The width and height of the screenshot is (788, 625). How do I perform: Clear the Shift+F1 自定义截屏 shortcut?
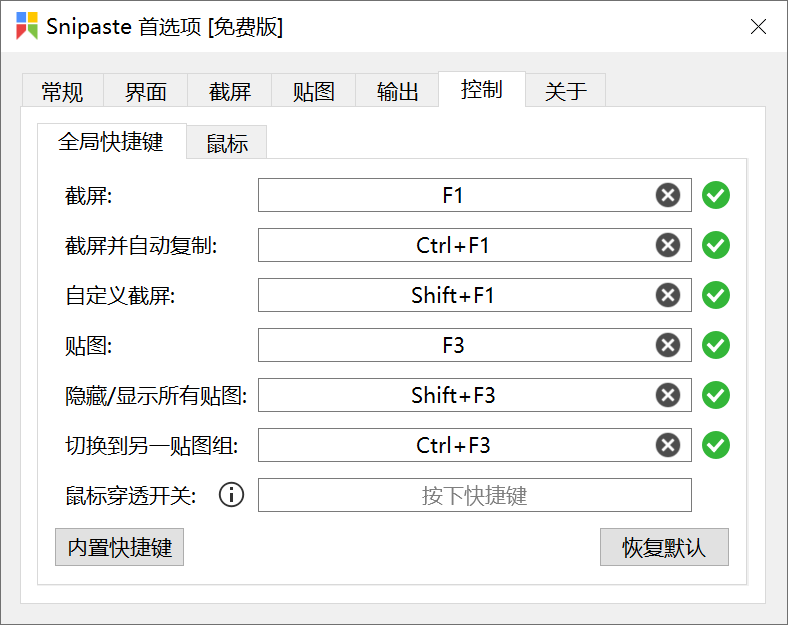668,295
